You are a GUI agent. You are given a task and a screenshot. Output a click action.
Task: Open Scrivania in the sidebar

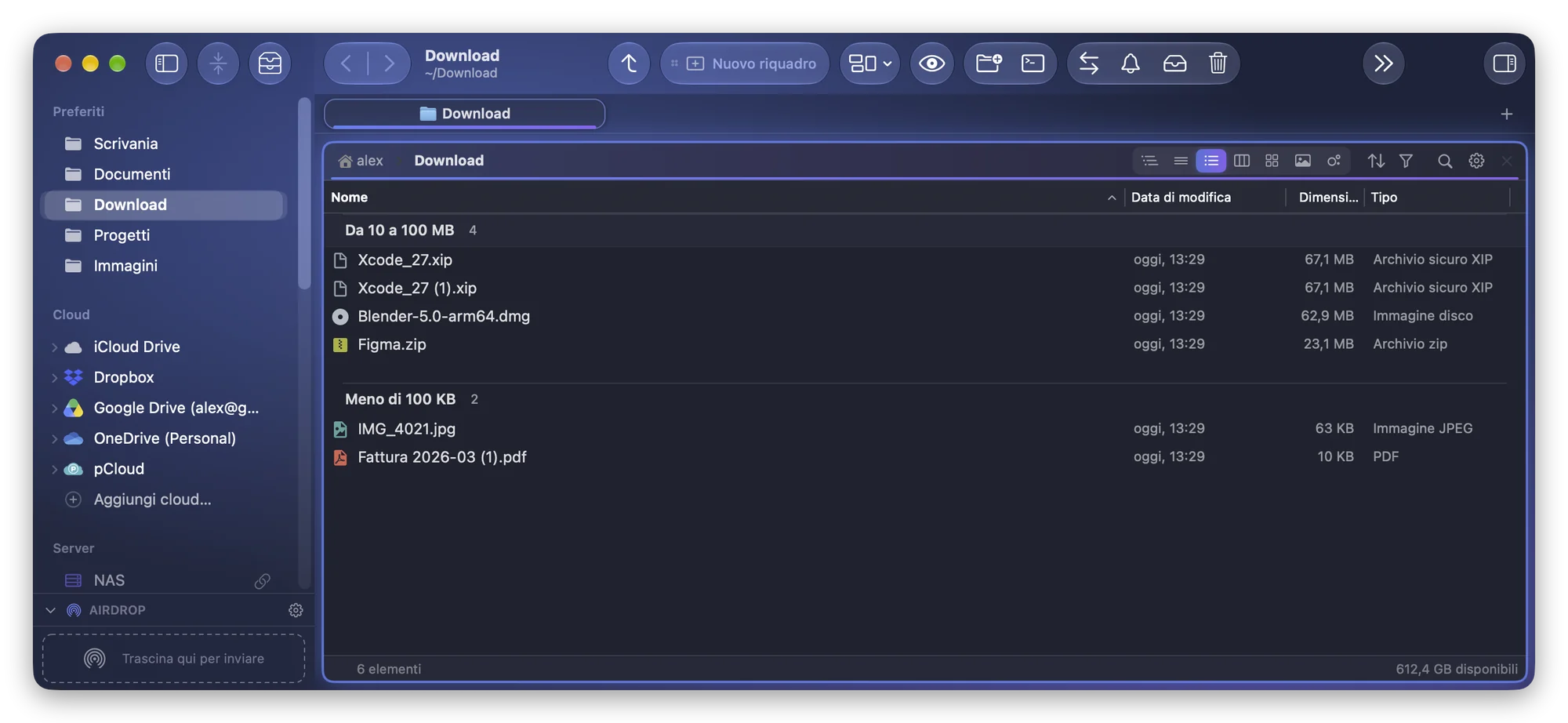[165, 144]
